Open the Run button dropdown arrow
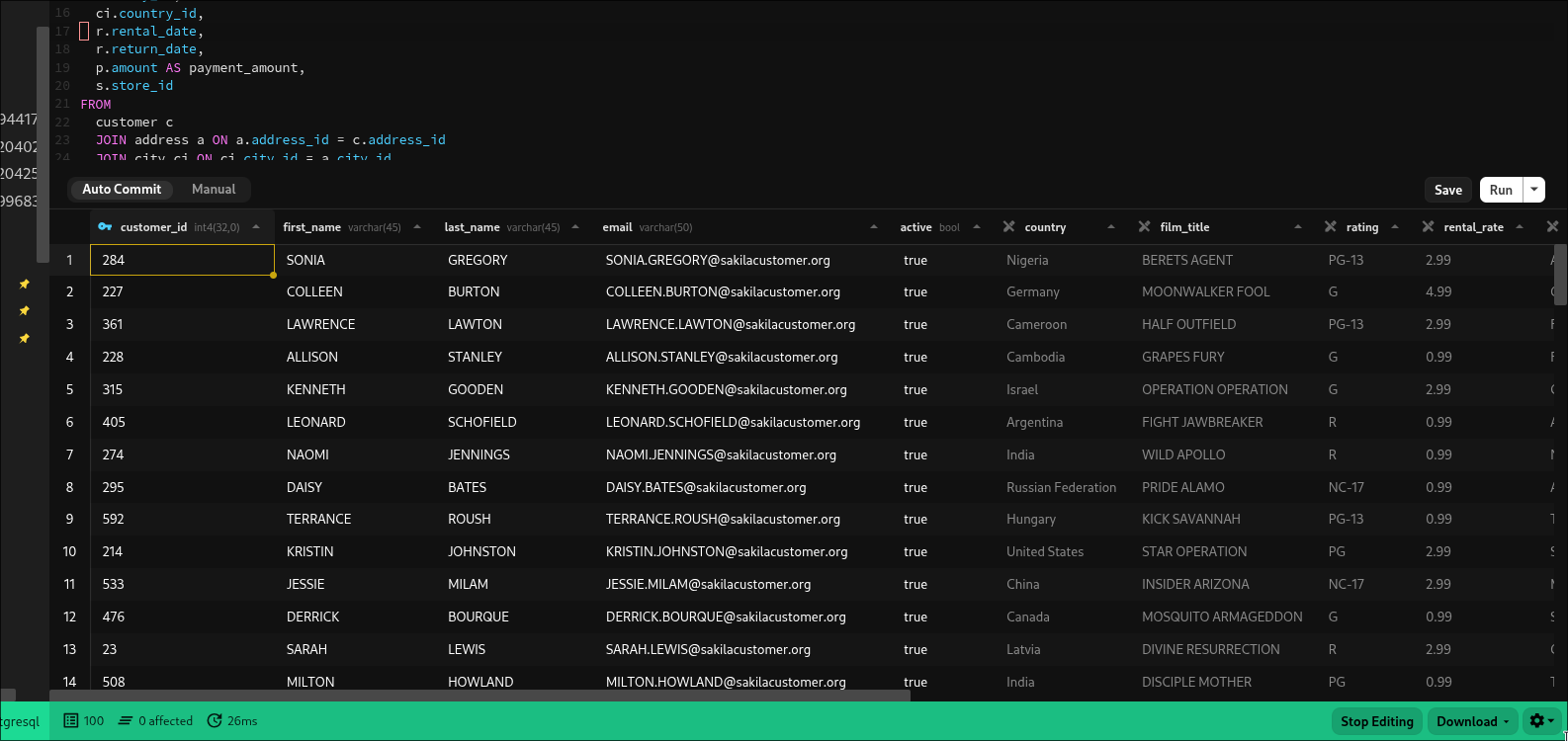 (x=1534, y=190)
